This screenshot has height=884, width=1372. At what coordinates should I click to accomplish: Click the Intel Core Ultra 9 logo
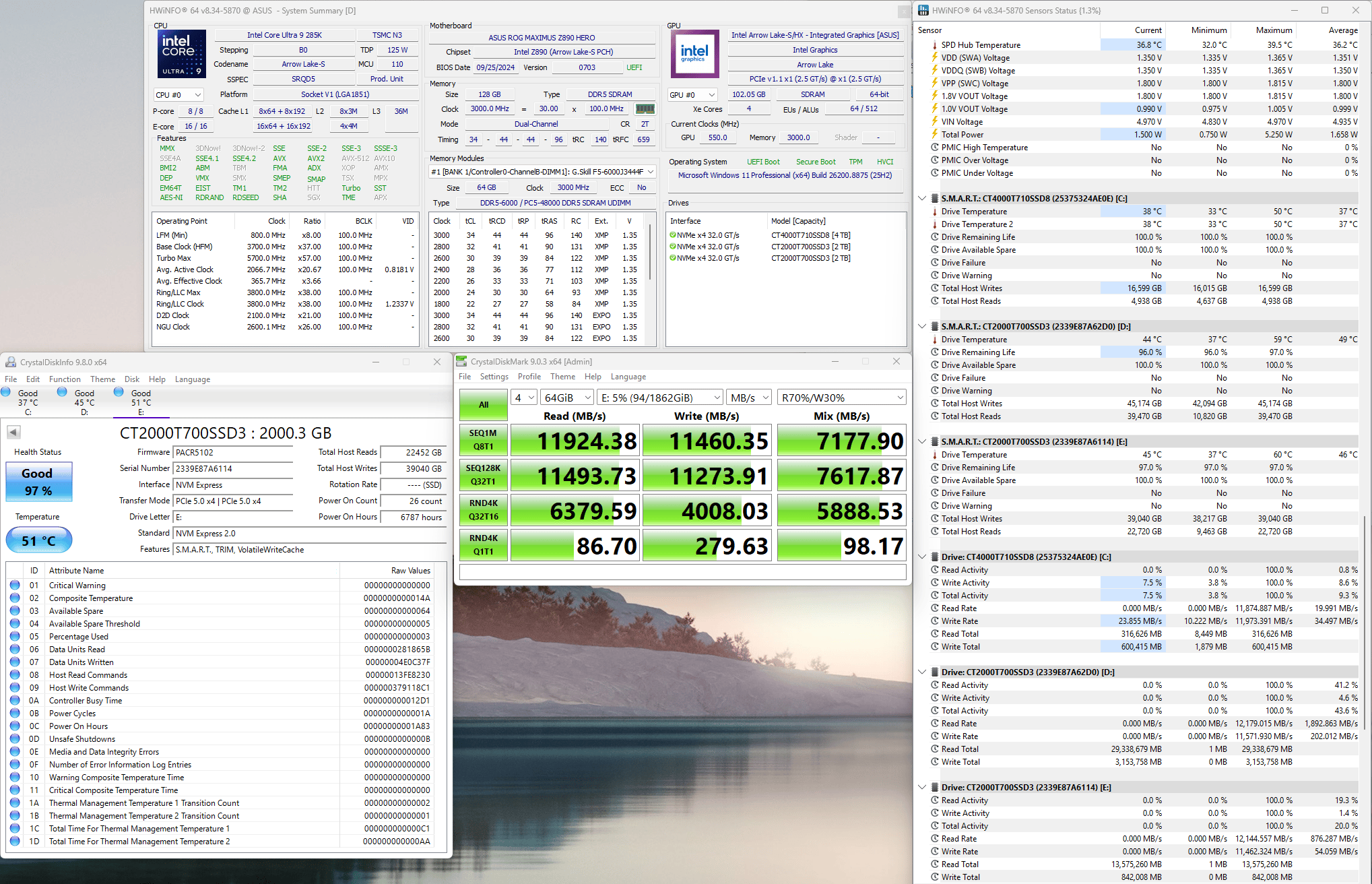click(x=181, y=53)
